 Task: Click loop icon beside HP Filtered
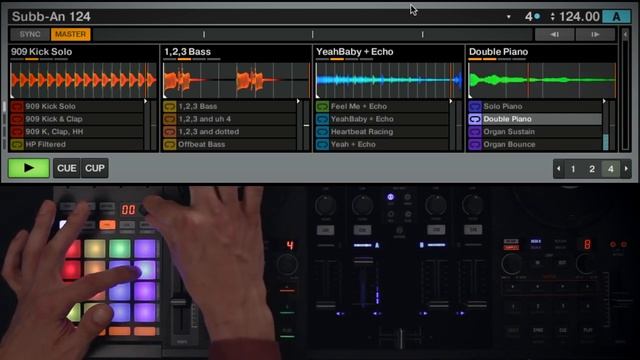point(17,144)
